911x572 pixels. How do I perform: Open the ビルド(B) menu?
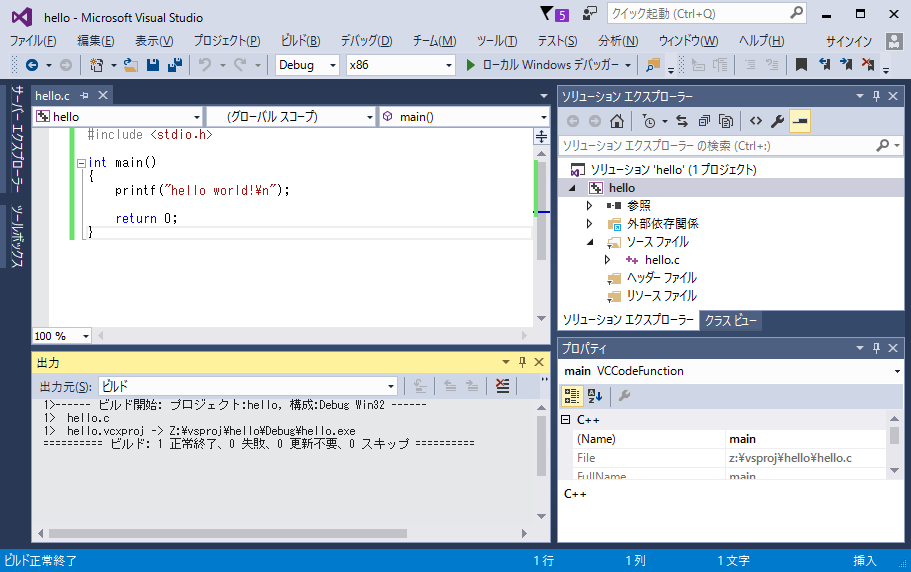(300, 41)
